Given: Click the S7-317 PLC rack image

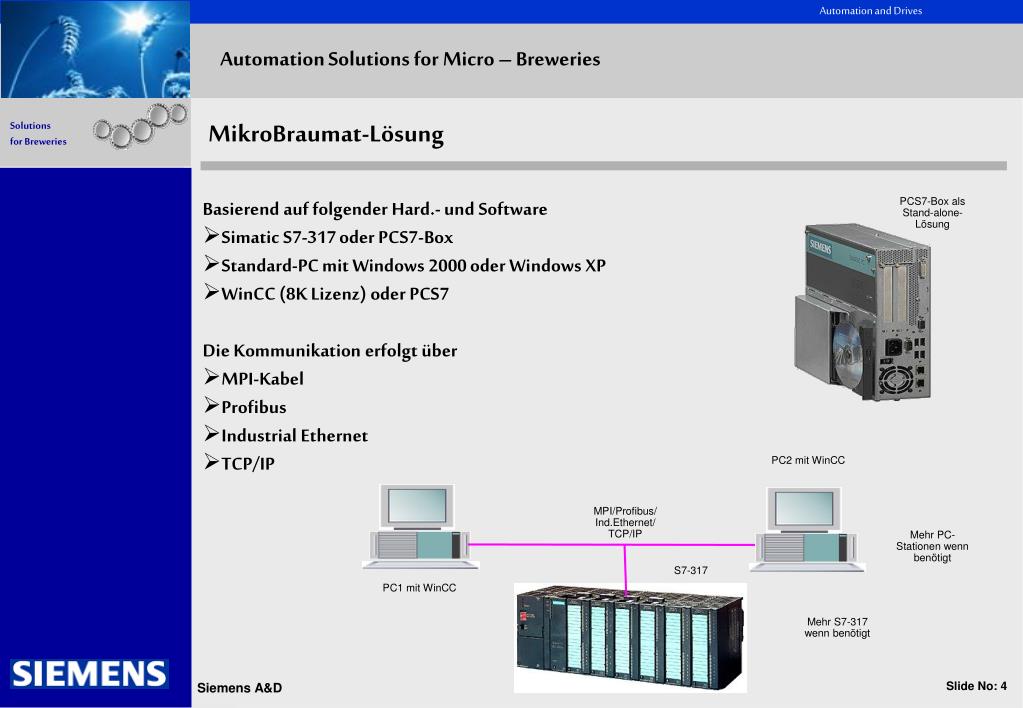Looking at the screenshot, I should click(630, 638).
